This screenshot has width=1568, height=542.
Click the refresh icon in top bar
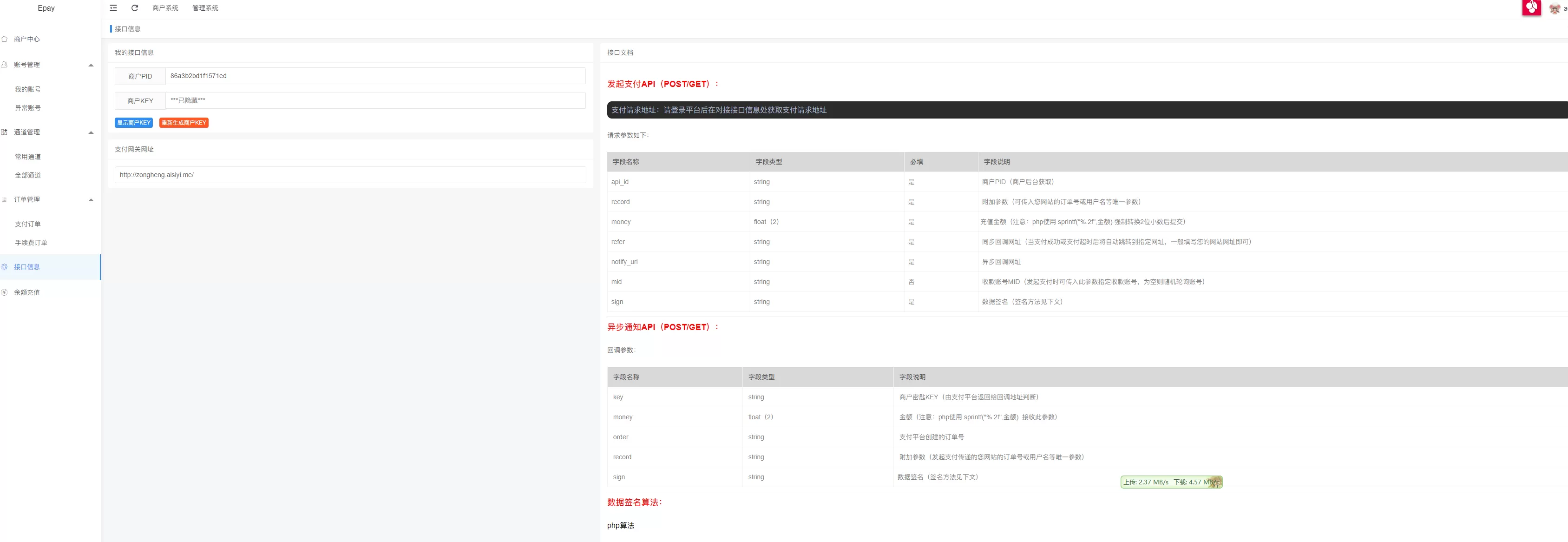tap(135, 8)
